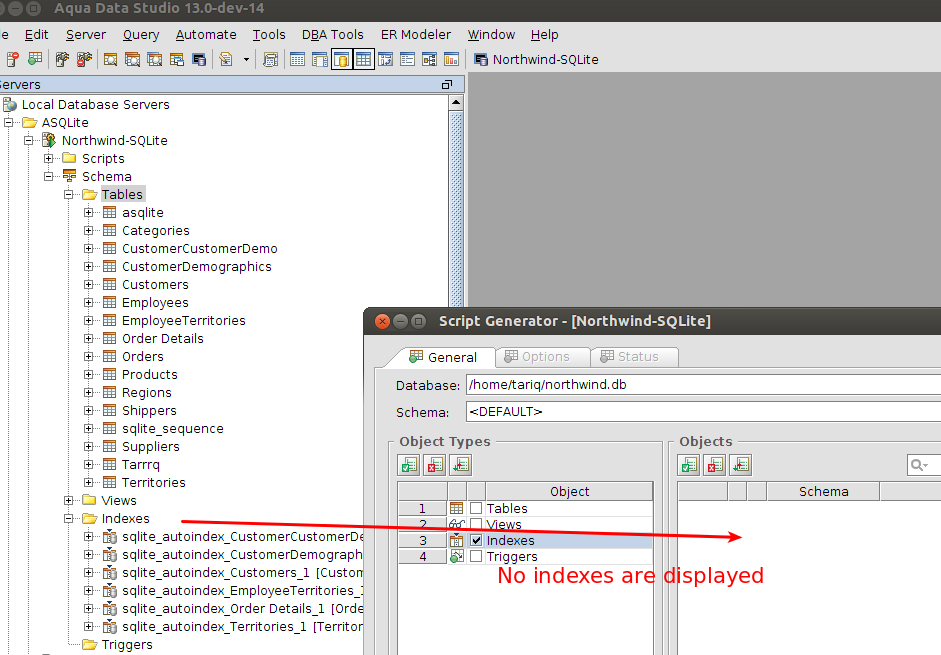Viewport: 941px width, 655px height.
Task: Deselect all Objects with red X icon
Action: pos(715,465)
